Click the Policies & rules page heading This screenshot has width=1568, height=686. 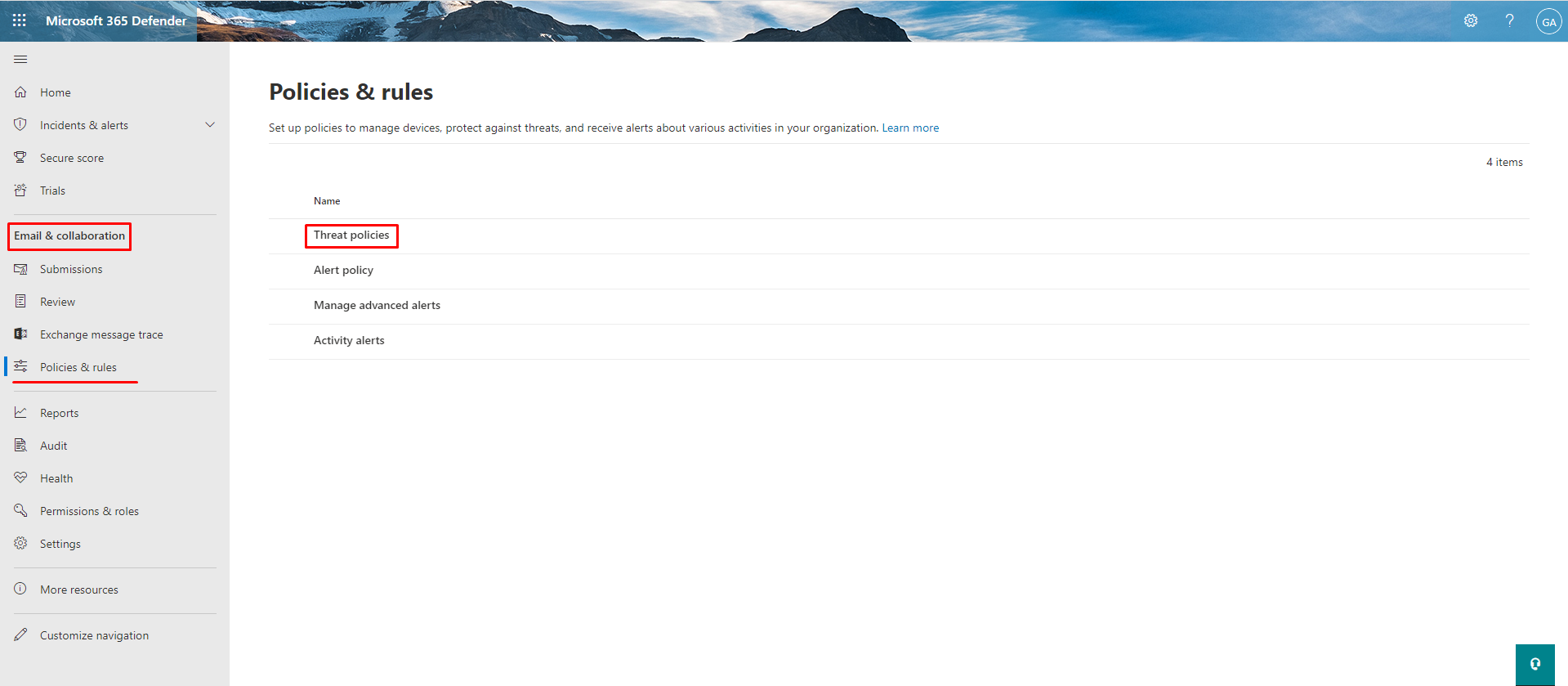coord(351,92)
